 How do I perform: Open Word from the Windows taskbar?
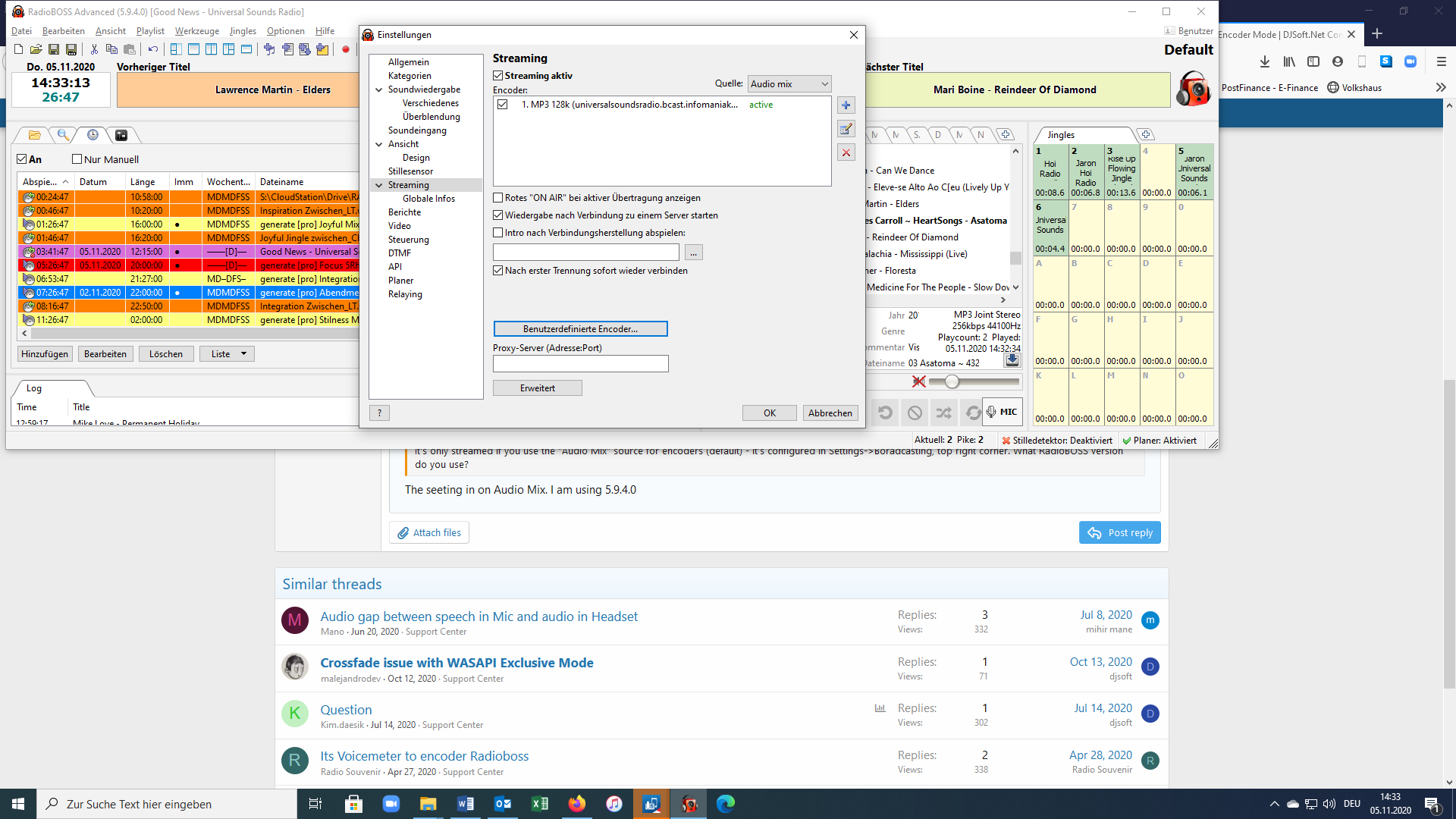pos(466,804)
